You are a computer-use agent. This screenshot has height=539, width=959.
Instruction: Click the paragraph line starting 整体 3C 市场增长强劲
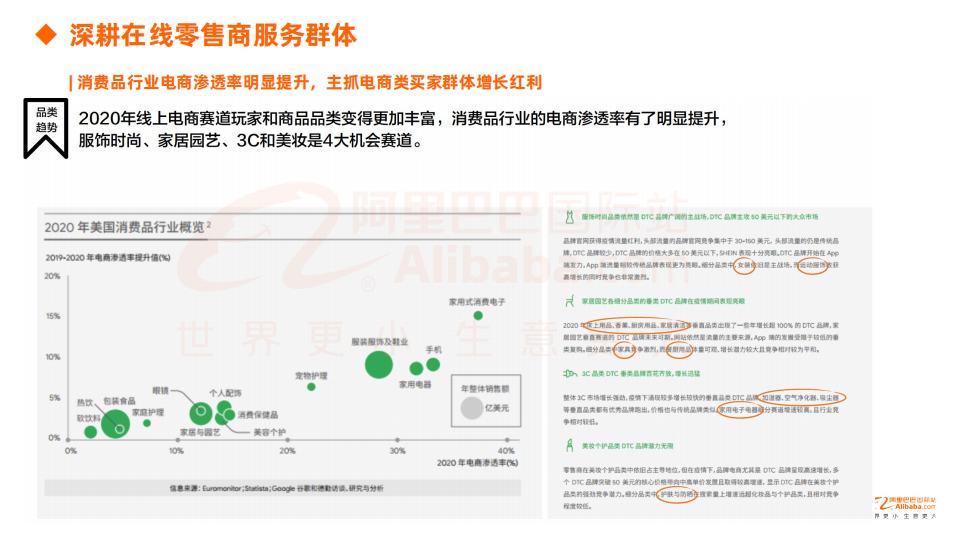[x=701, y=398]
